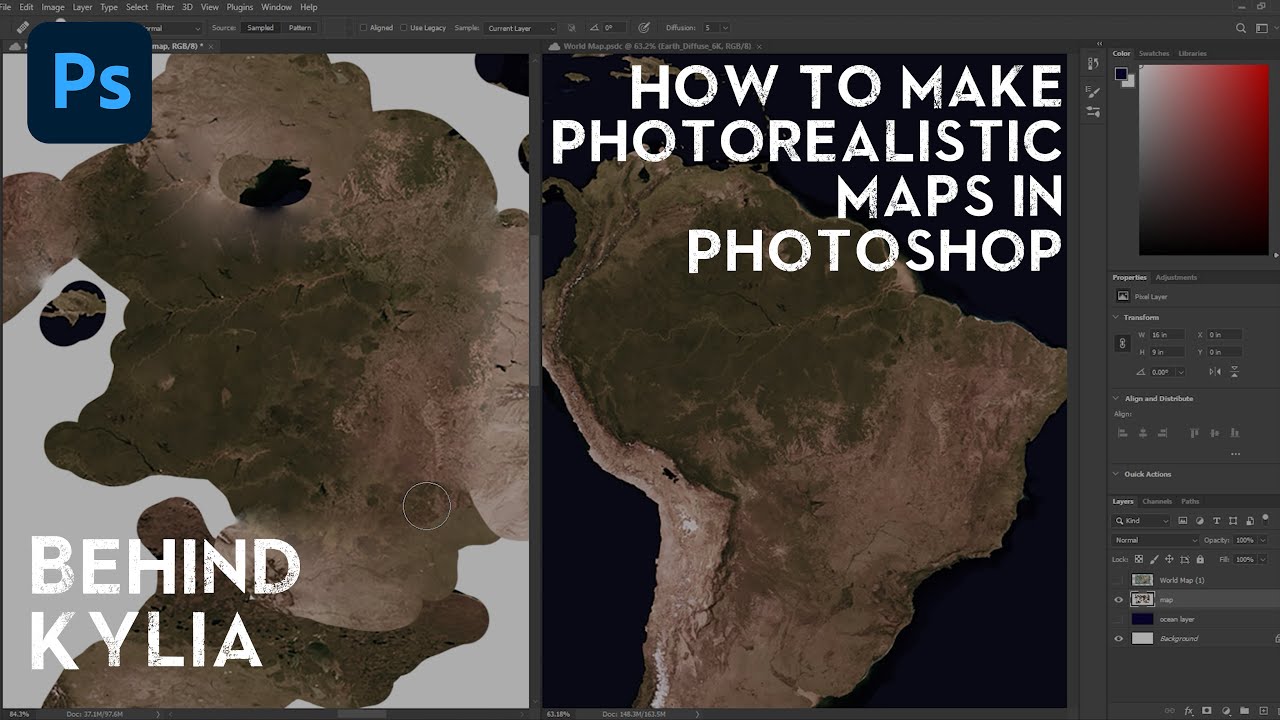
Task: Align top edges icon
Action: (x=1194, y=433)
